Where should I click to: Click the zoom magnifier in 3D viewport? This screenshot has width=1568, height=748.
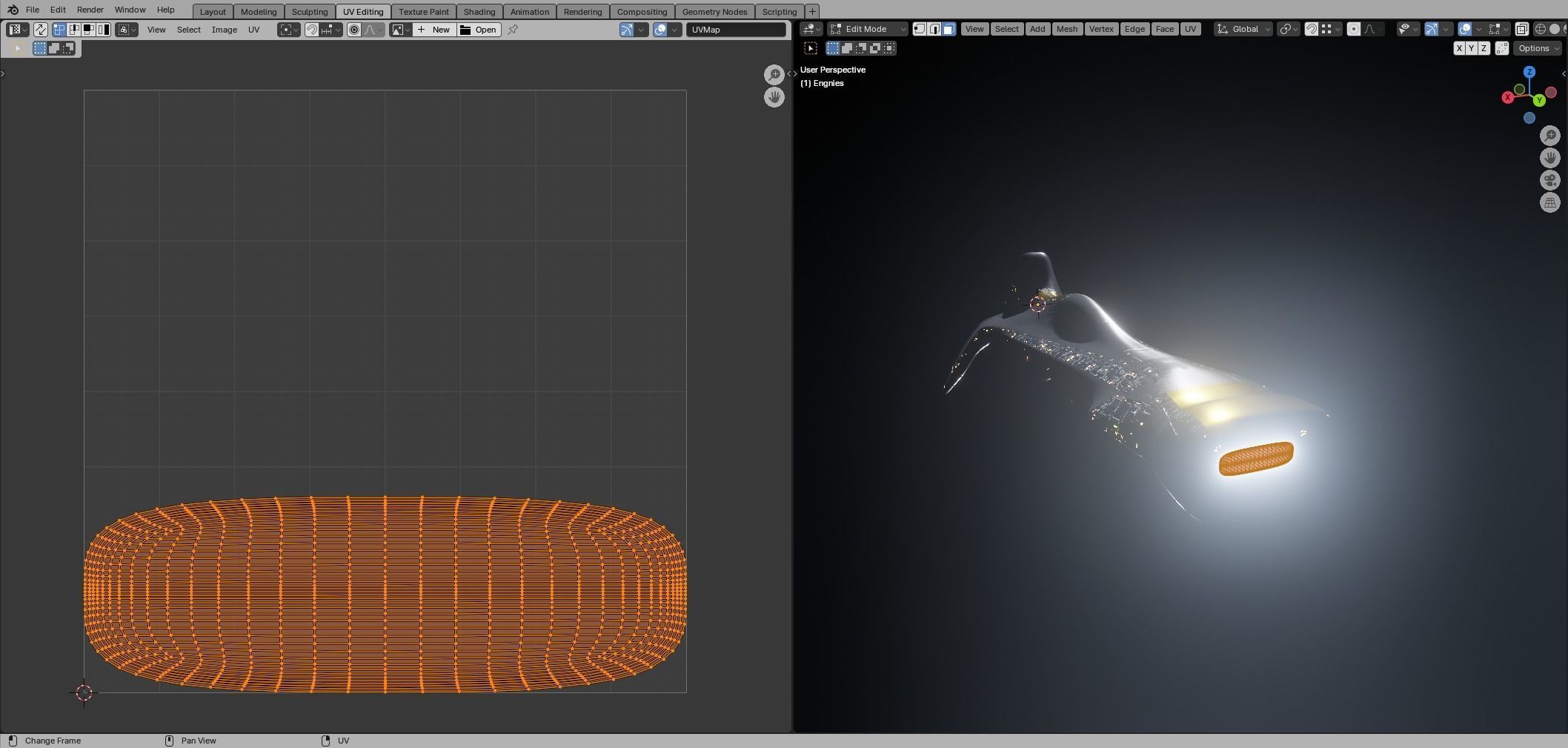tap(1550, 136)
